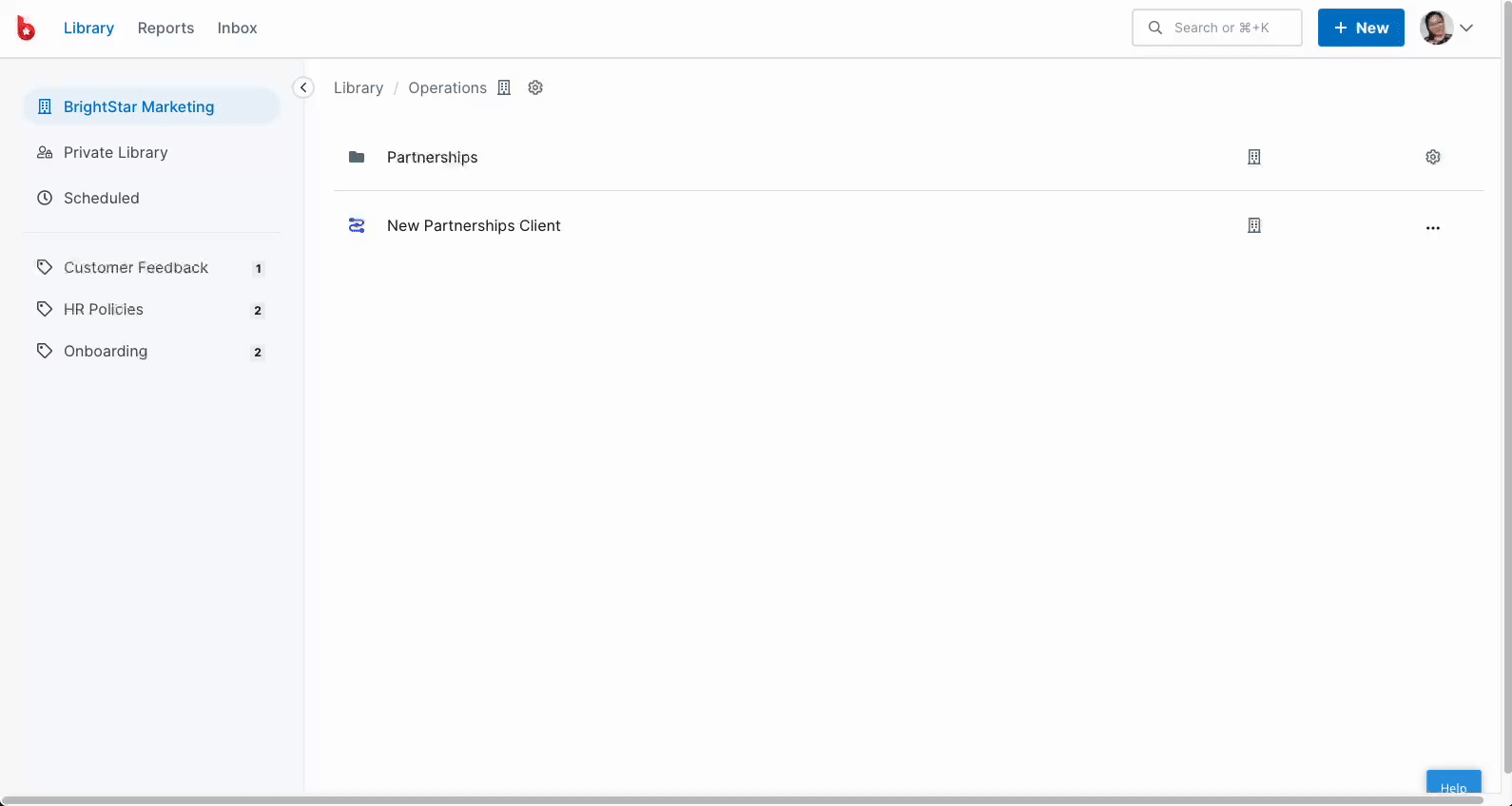Click the building icon beside BrightStar Marketing

45,106
